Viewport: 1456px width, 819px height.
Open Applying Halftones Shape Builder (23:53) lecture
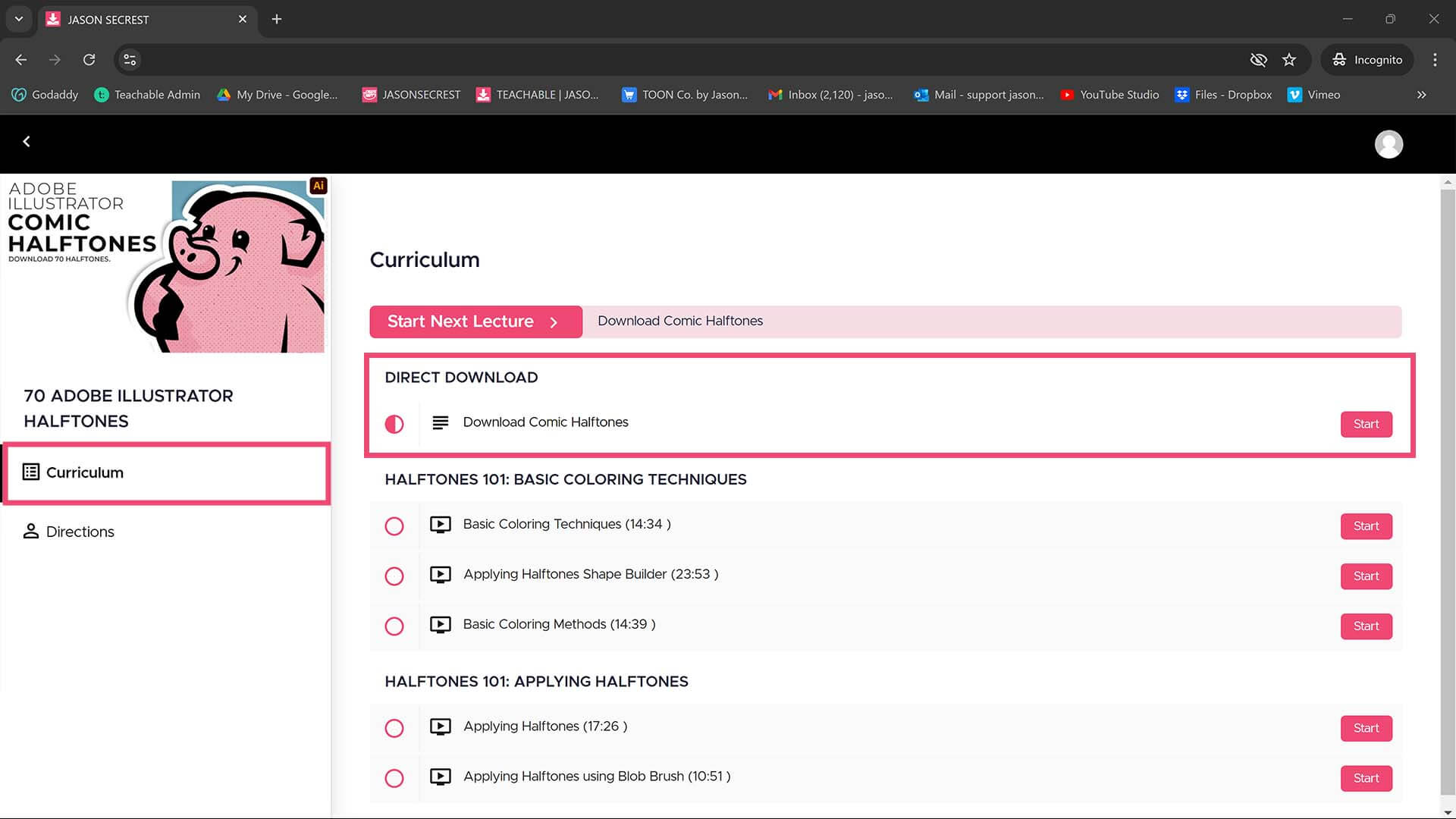591,574
